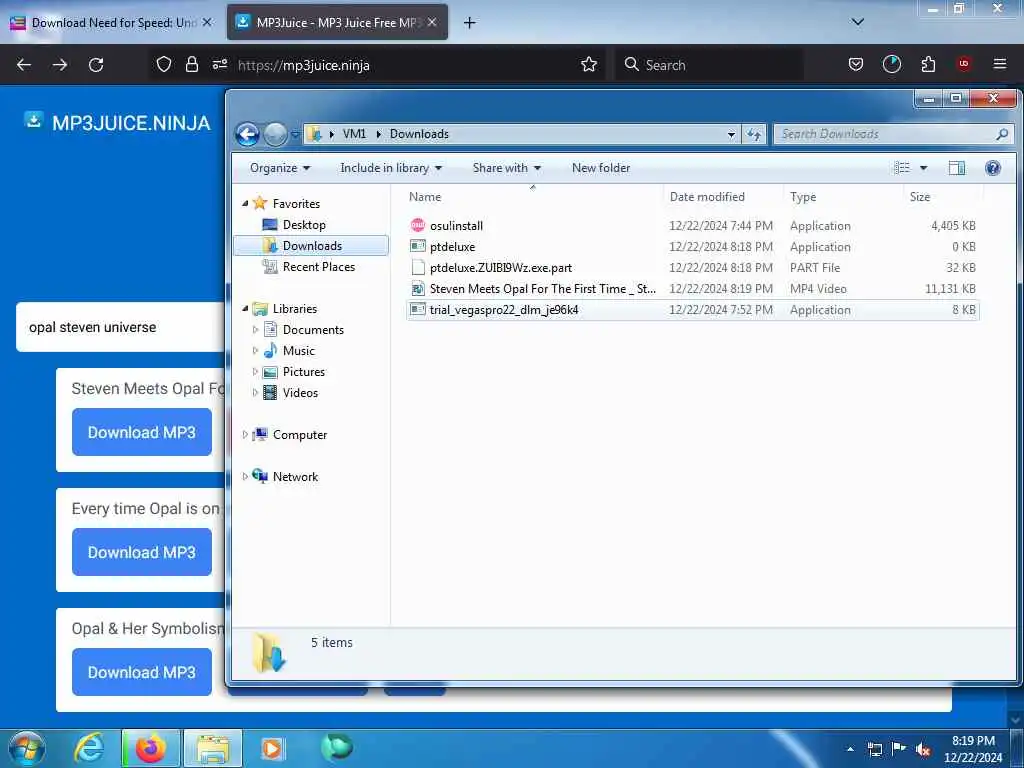This screenshot has width=1024, height=768.
Task: Open the Windows Start orb
Action: tap(27, 748)
